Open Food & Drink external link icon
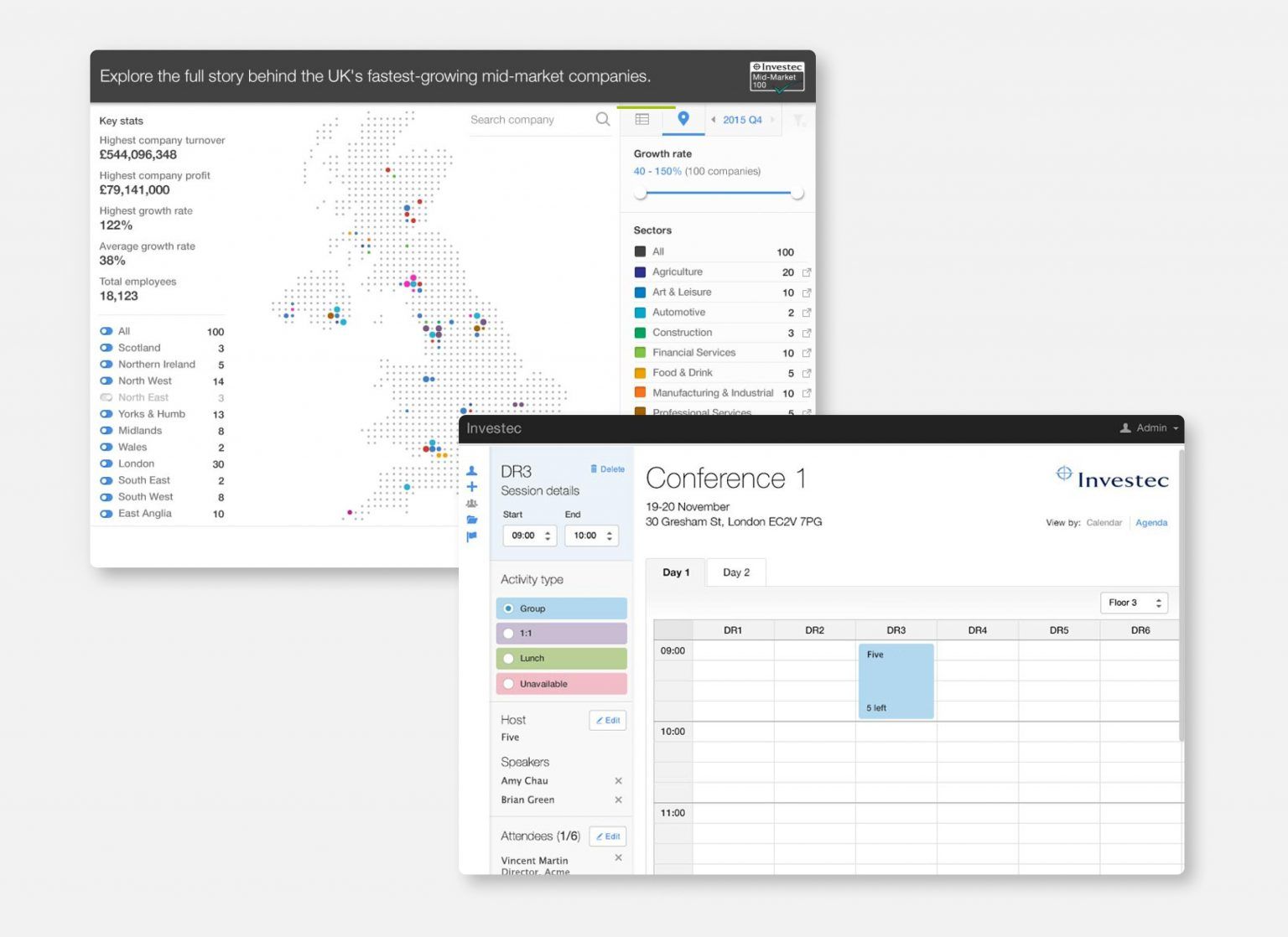 coord(807,373)
